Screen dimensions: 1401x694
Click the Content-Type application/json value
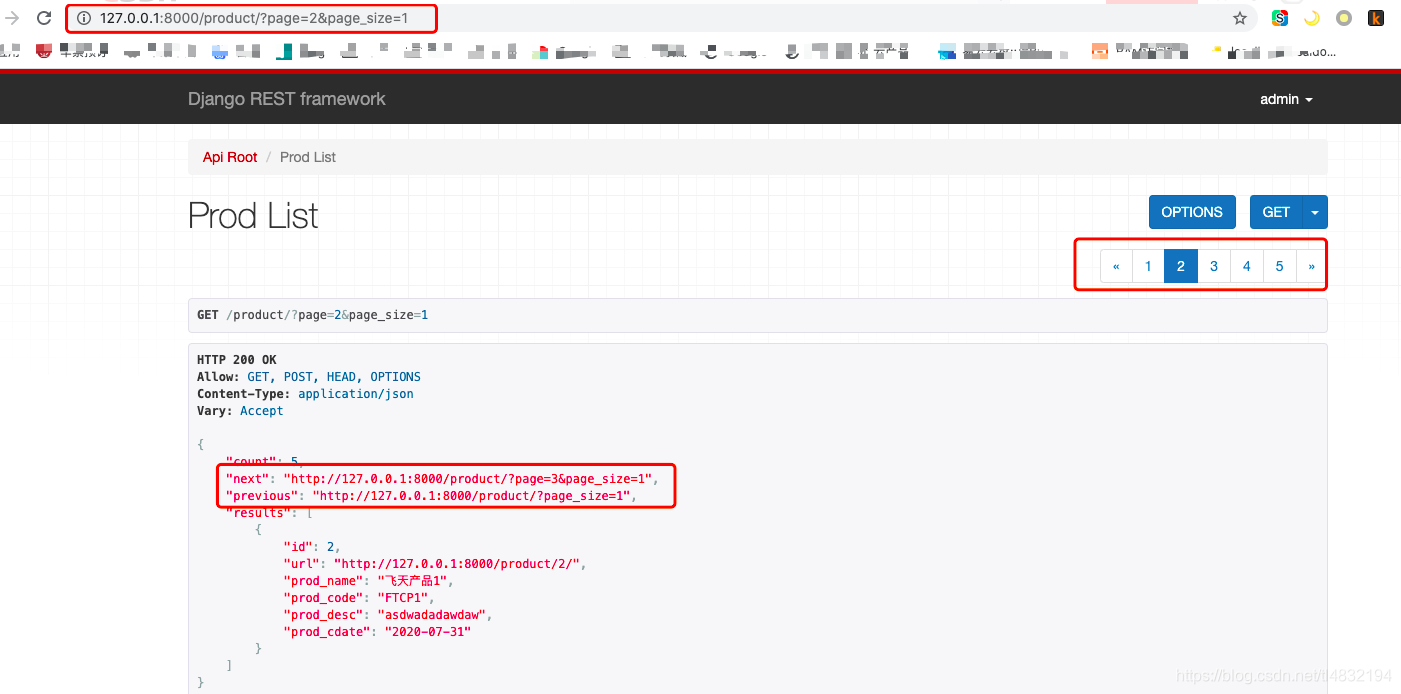(x=356, y=394)
